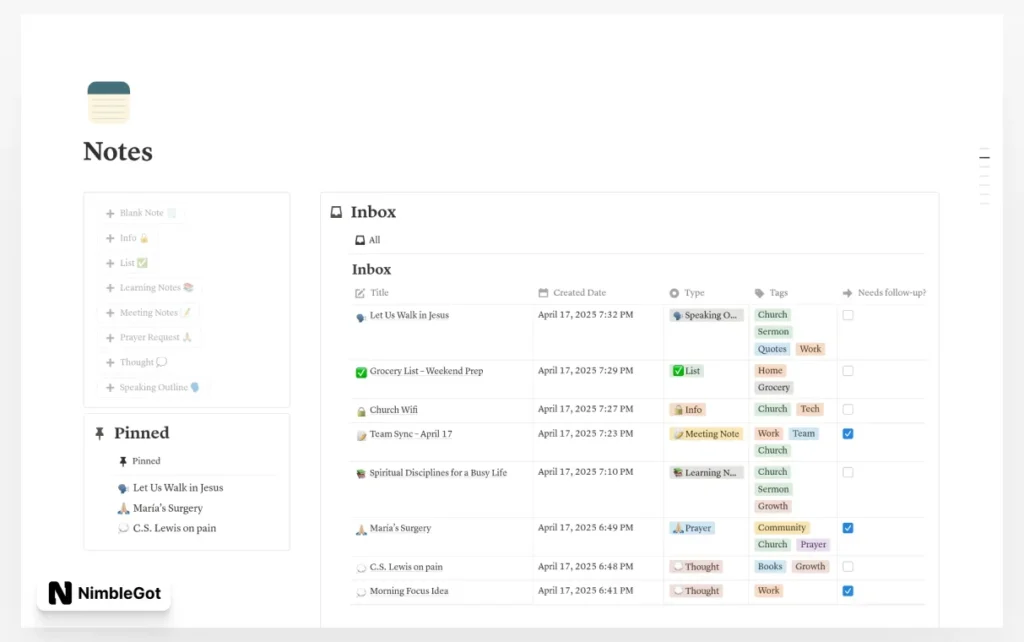
Task: Click the bubble icon of Morning Focus Idea row
Action: 361,592
